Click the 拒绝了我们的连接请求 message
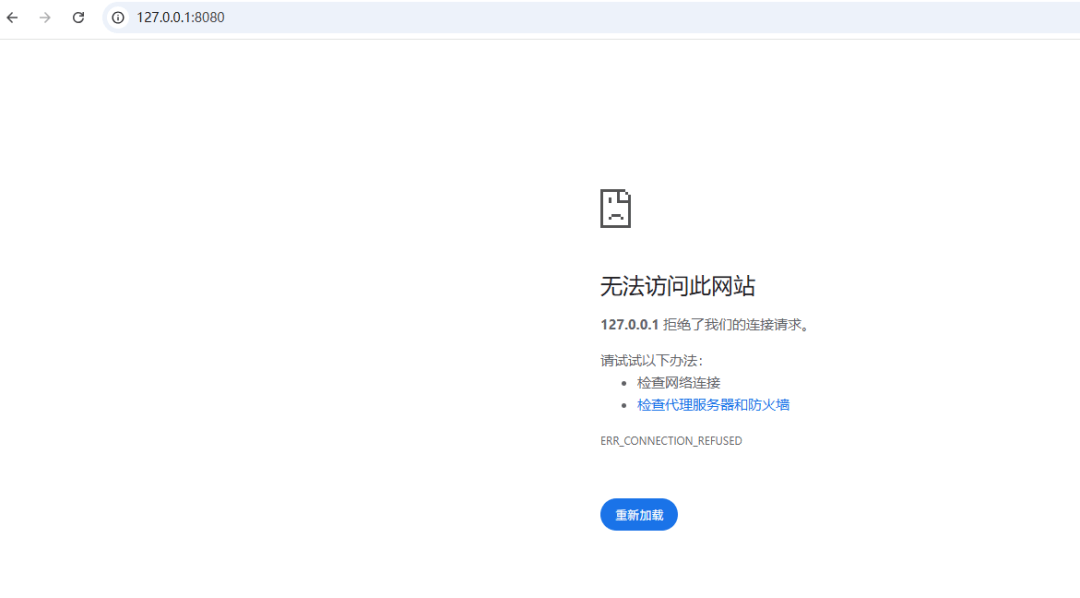The width and height of the screenshot is (1080, 598). pos(736,324)
